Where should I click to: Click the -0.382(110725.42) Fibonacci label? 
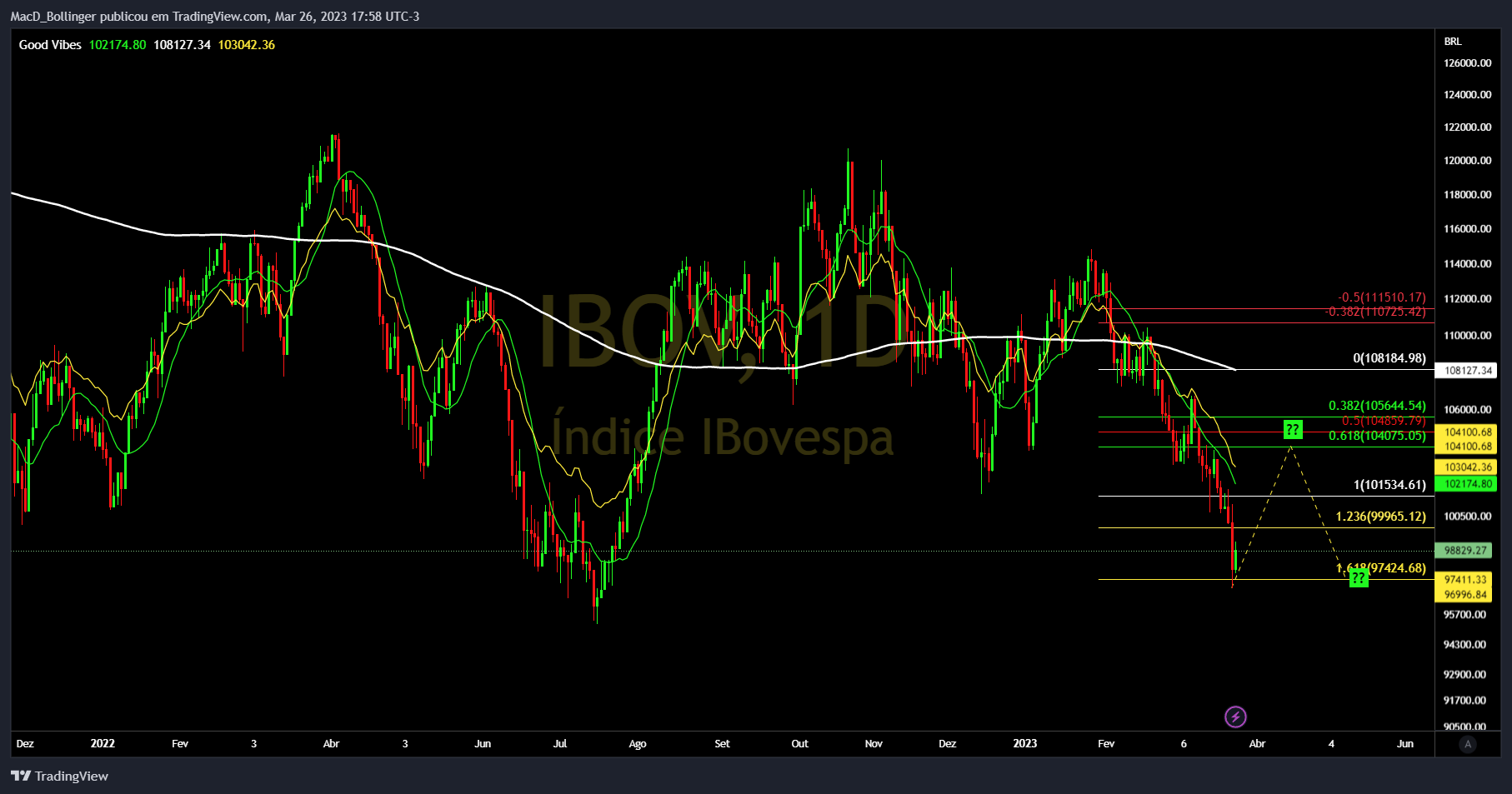click(x=1375, y=312)
